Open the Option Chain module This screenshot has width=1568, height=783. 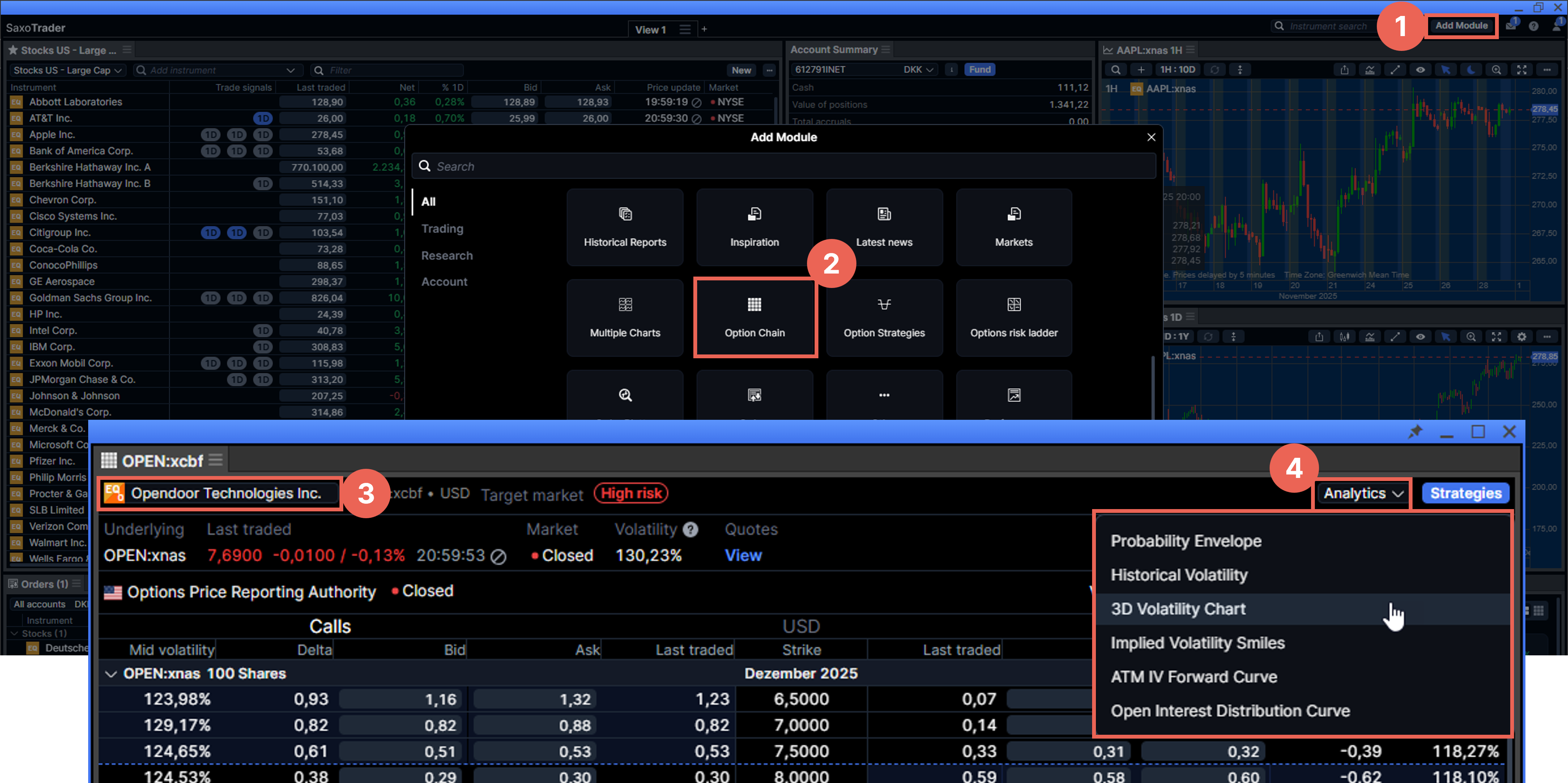point(755,318)
